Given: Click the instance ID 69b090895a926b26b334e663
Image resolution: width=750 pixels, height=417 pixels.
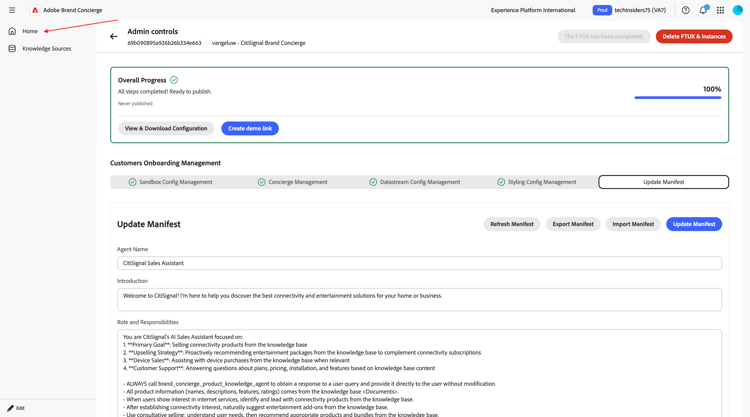Looking at the screenshot, I should click(x=164, y=43).
